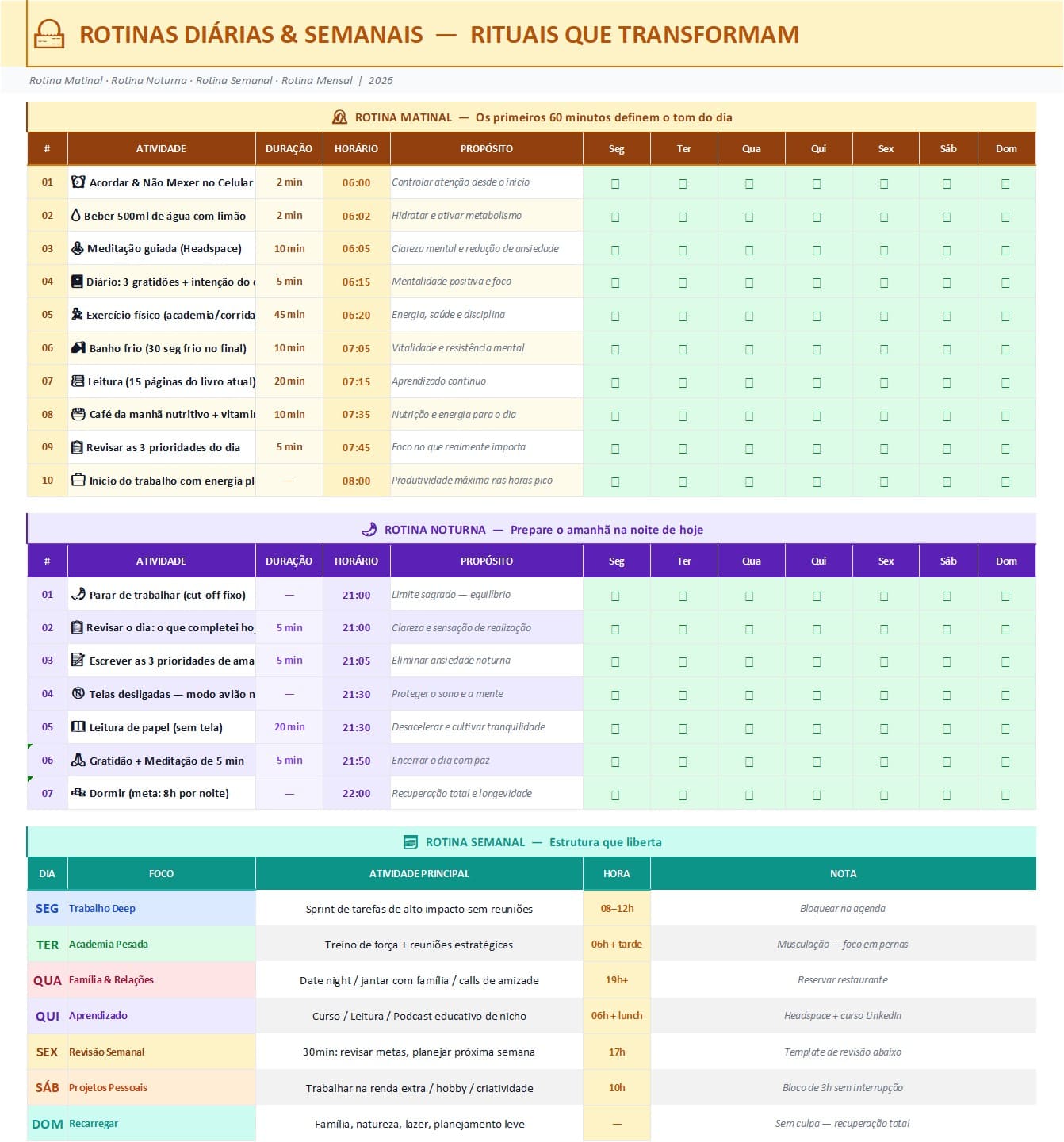Click the alarm clock icon next to Acordar
The height and width of the screenshot is (1142, 1064).
(x=78, y=182)
